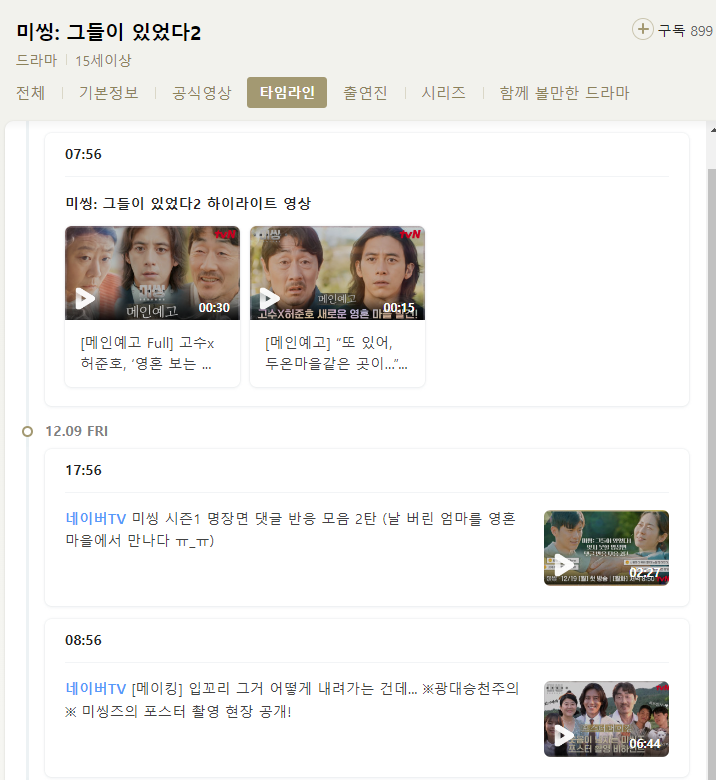716x780 pixels.
Task: Play the 00:30 main trailer video
Action: click(152, 273)
